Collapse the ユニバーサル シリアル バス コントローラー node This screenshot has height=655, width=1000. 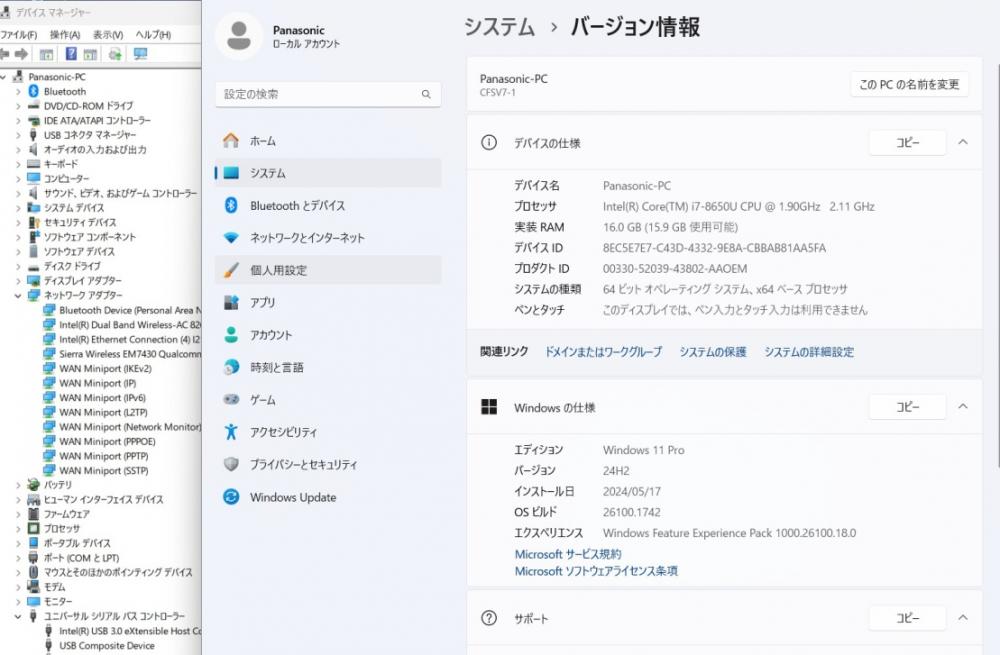pyautogui.click(x=18, y=616)
